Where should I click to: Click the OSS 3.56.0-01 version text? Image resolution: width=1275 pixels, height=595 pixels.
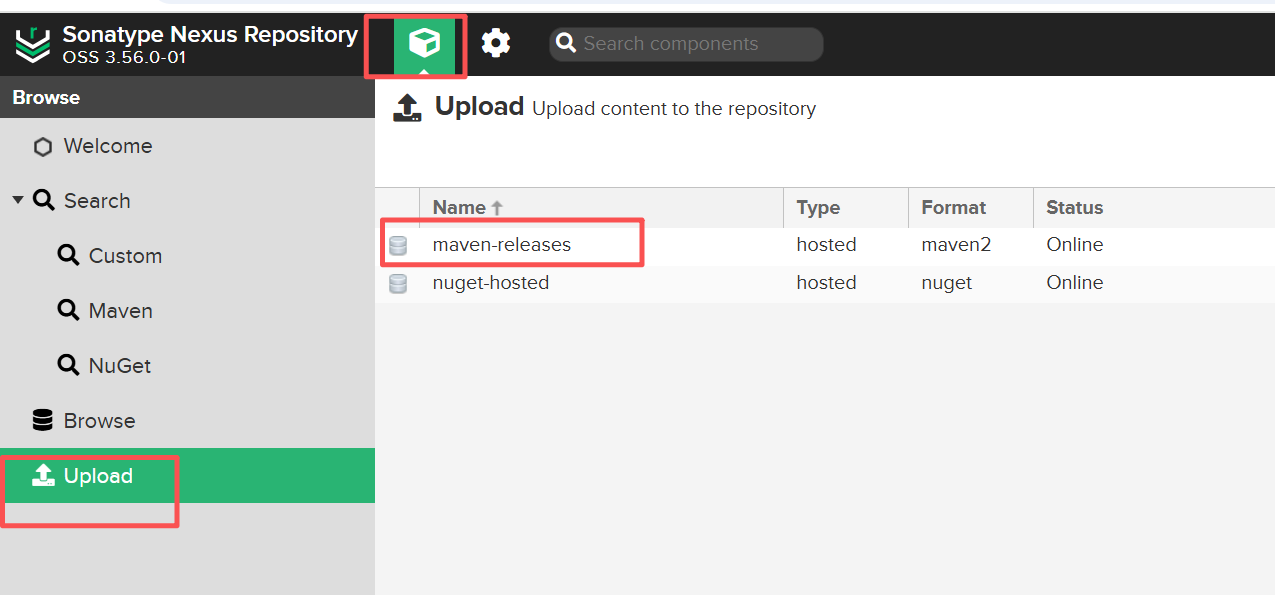click(124, 58)
